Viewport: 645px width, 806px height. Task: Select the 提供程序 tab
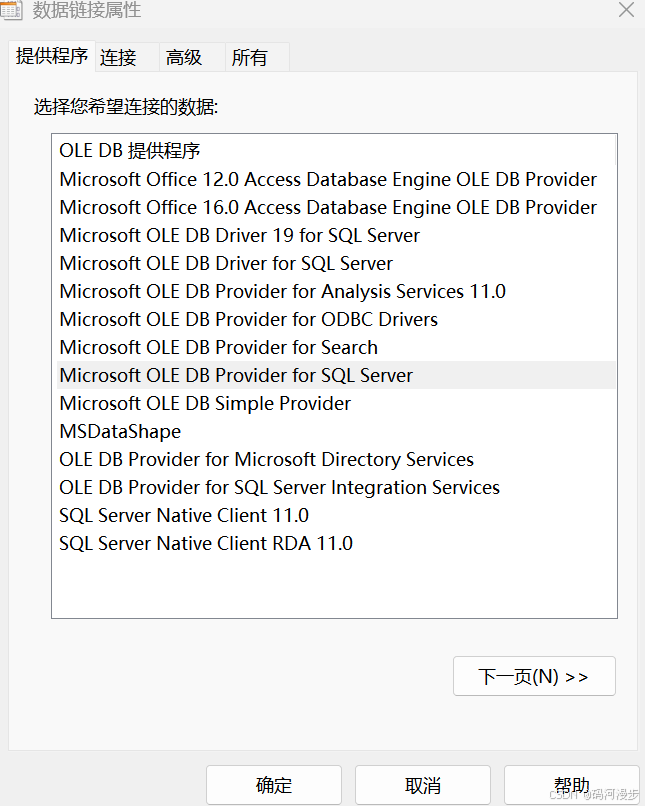coord(52,56)
